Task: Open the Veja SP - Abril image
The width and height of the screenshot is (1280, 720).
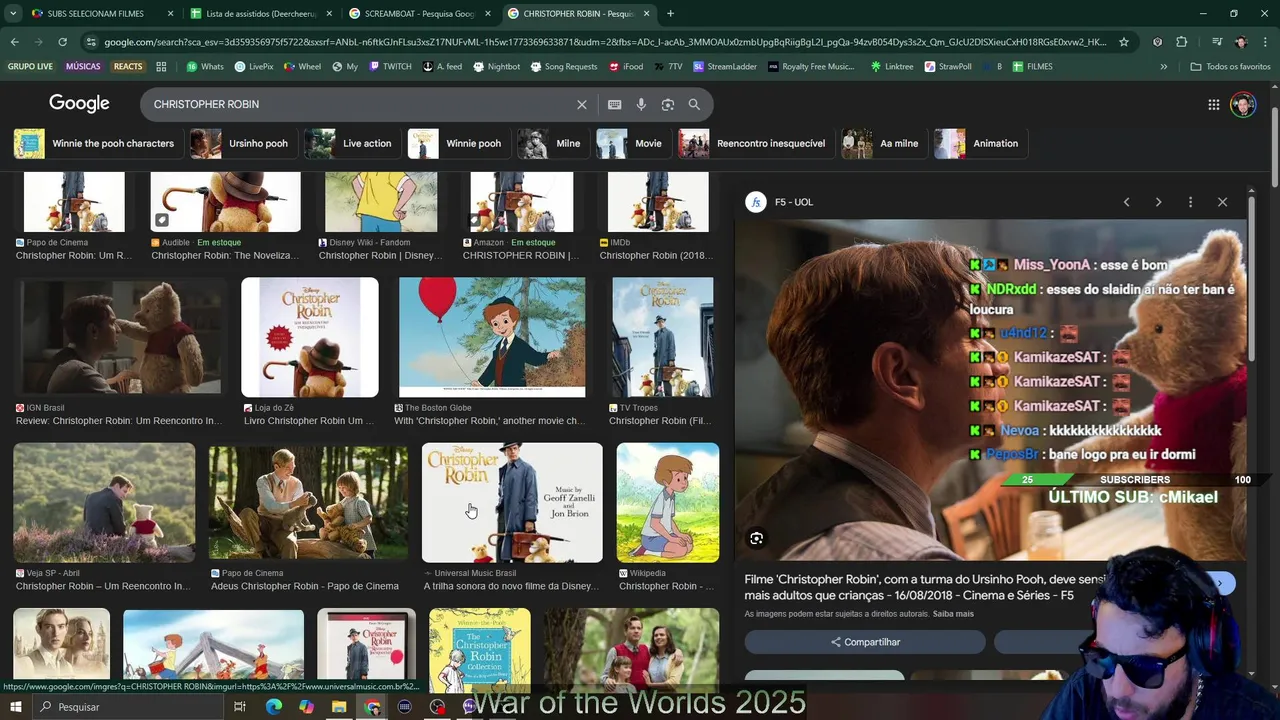Action: (x=104, y=502)
